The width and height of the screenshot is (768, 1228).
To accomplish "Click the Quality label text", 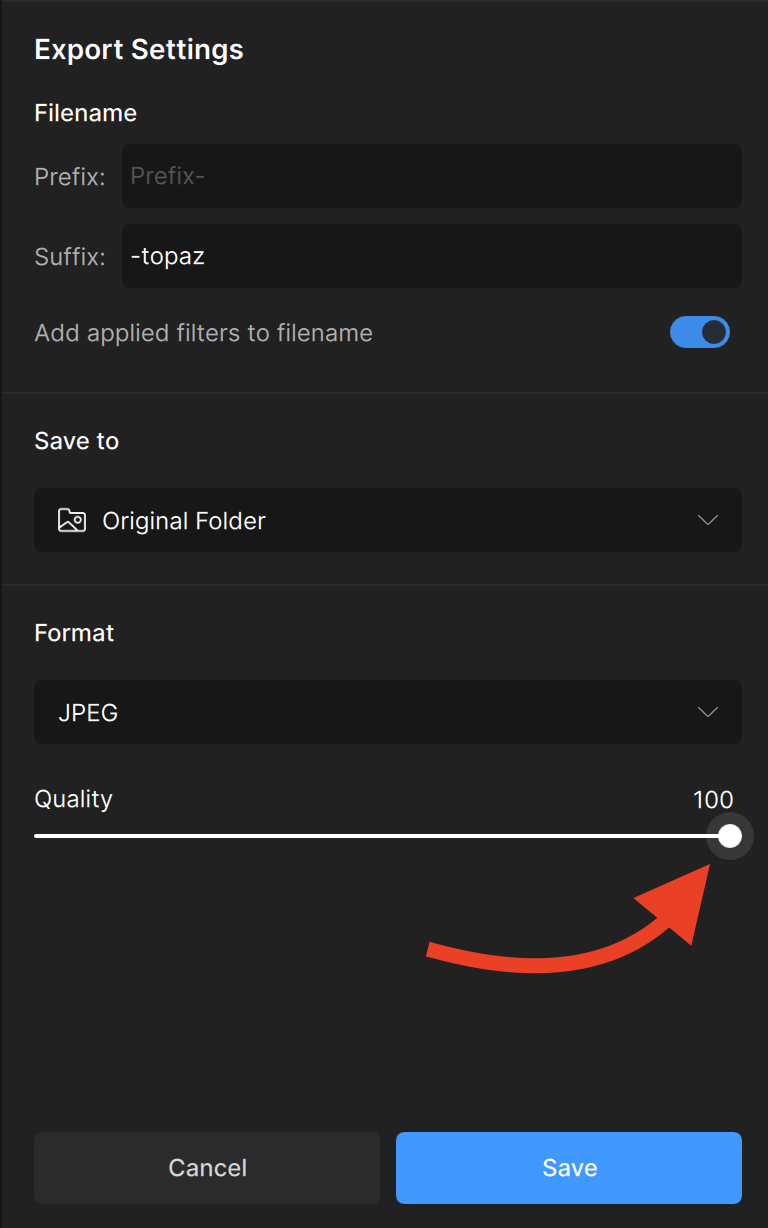I will click(x=74, y=799).
